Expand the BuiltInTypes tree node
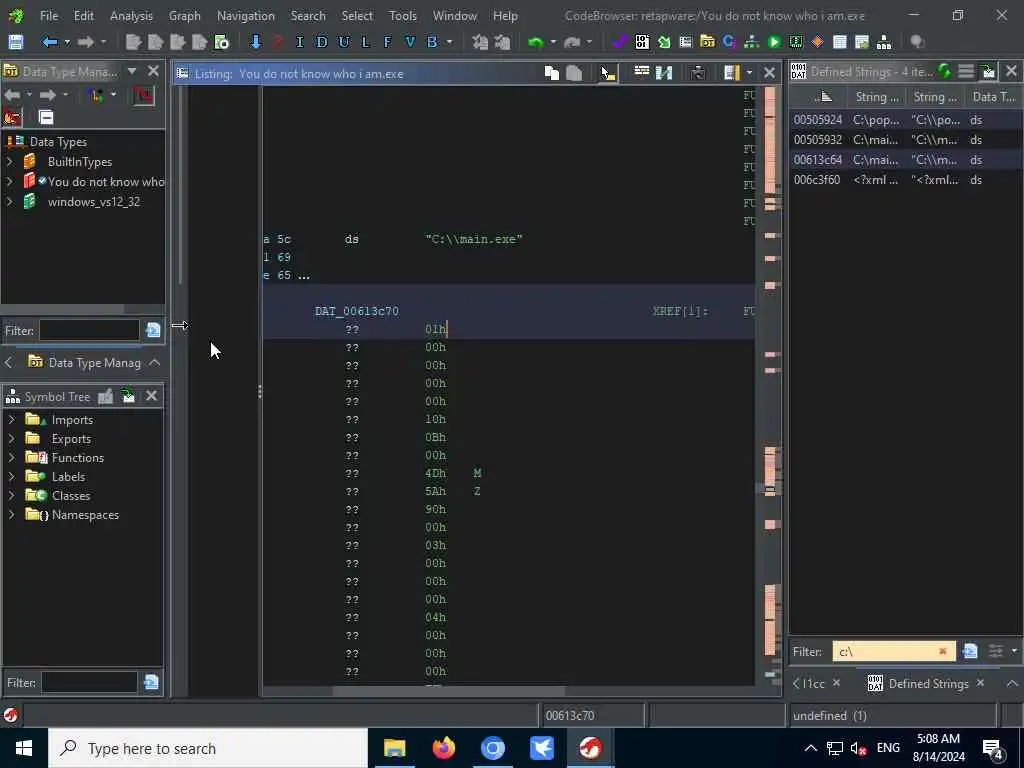 (10, 161)
